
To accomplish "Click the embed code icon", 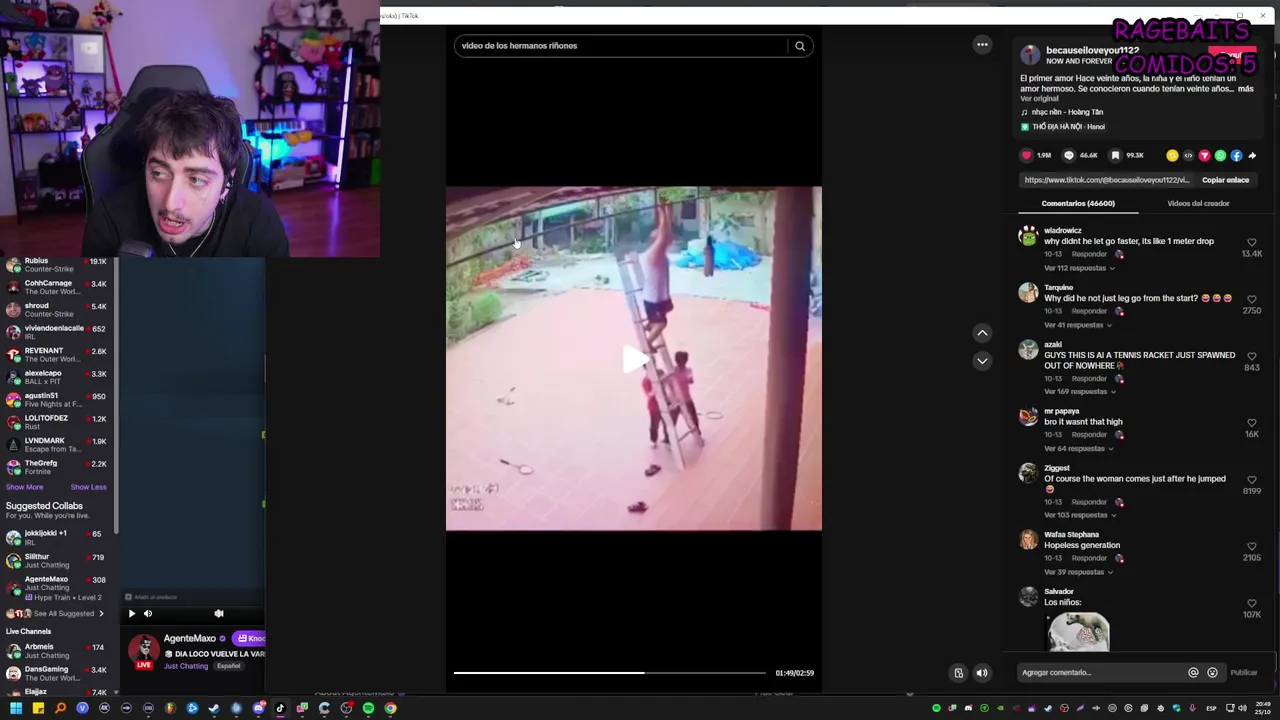I will click(1188, 155).
